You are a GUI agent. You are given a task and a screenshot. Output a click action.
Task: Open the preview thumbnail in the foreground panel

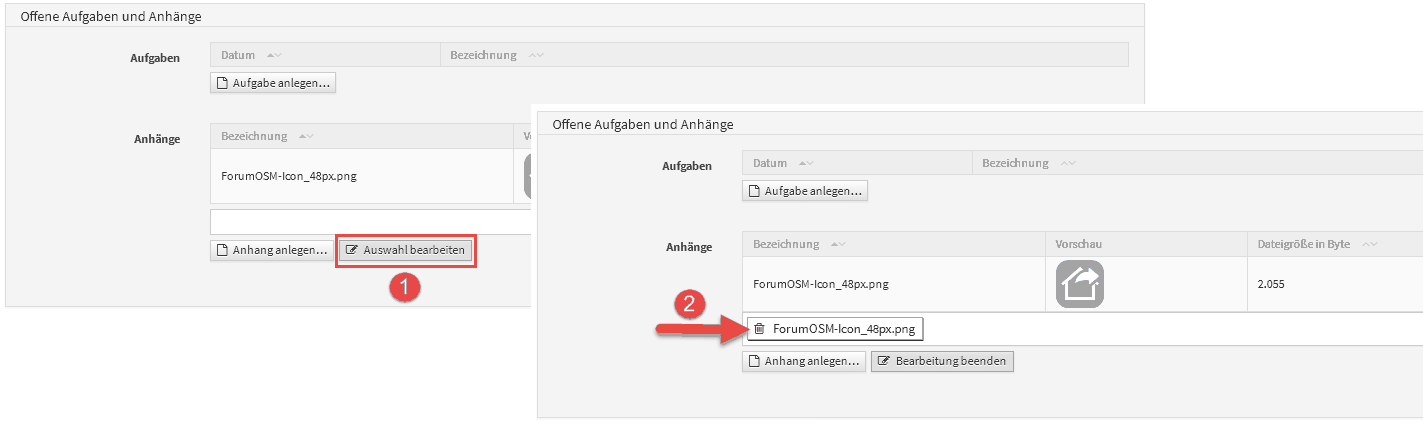(x=1079, y=284)
